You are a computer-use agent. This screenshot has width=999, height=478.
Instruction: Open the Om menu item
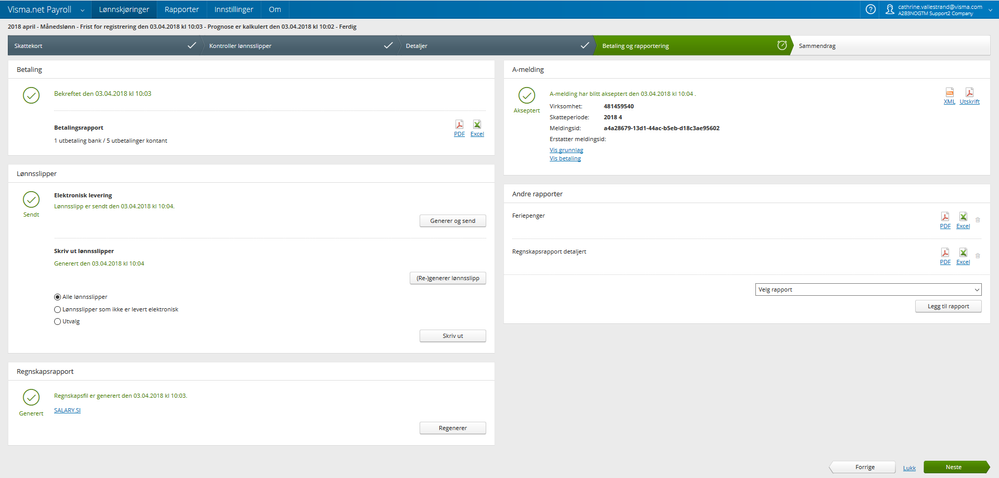(275, 10)
